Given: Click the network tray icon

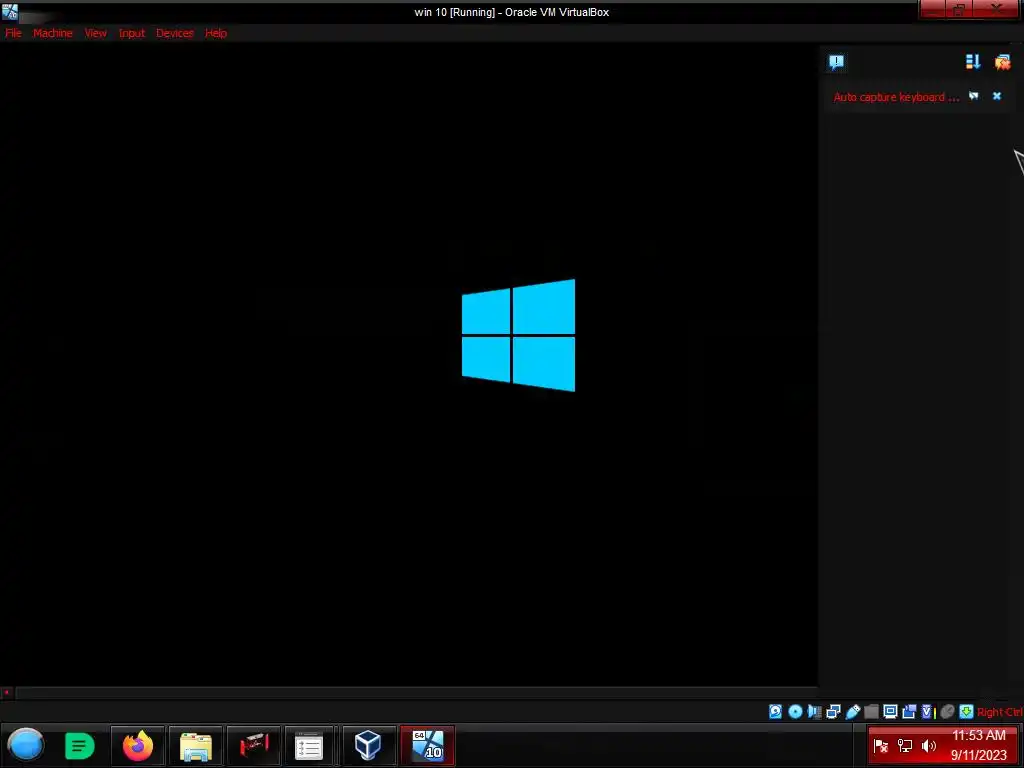Looking at the screenshot, I should 904,745.
